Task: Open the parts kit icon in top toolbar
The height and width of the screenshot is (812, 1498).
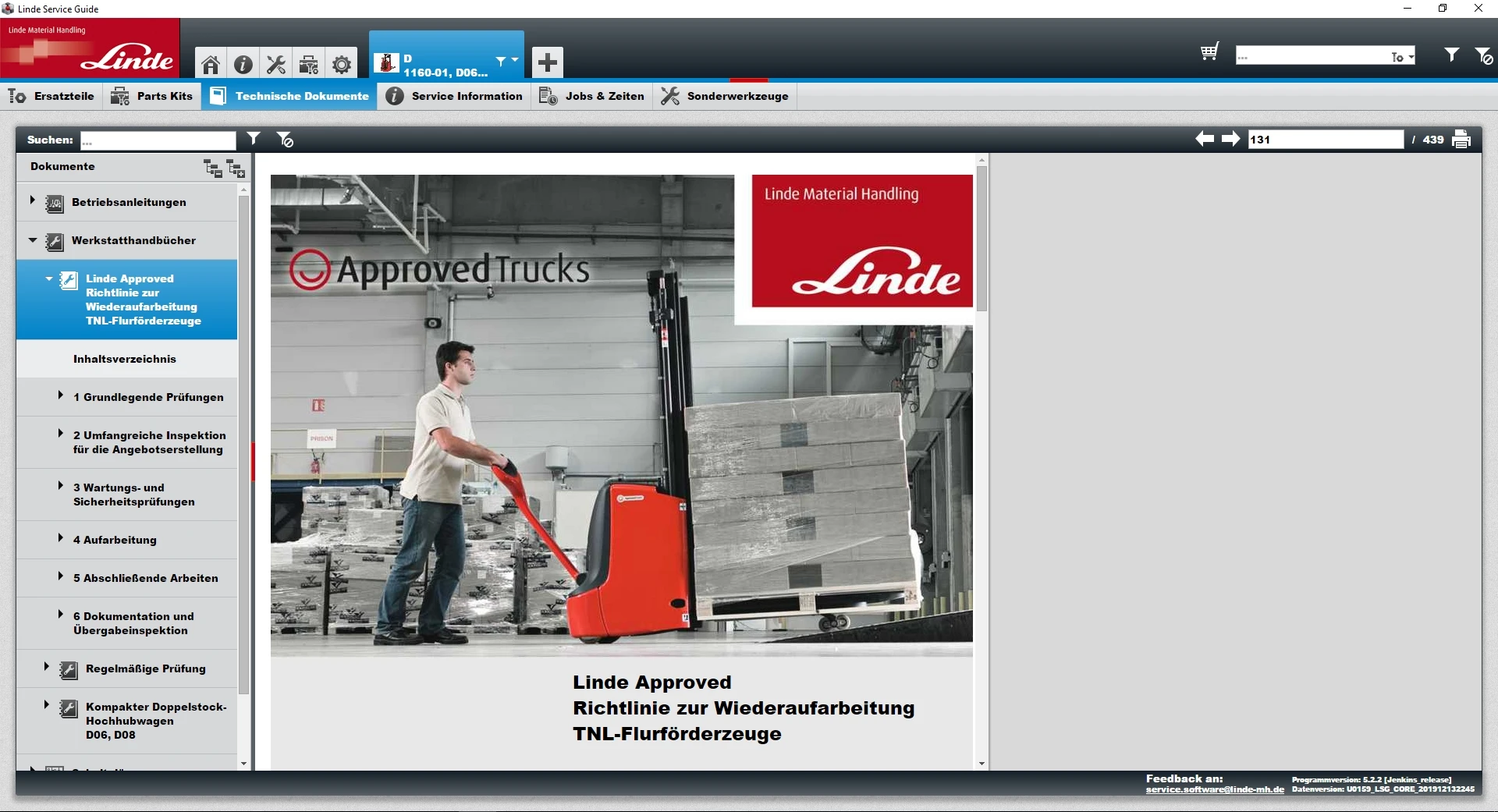Action: point(309,64)
